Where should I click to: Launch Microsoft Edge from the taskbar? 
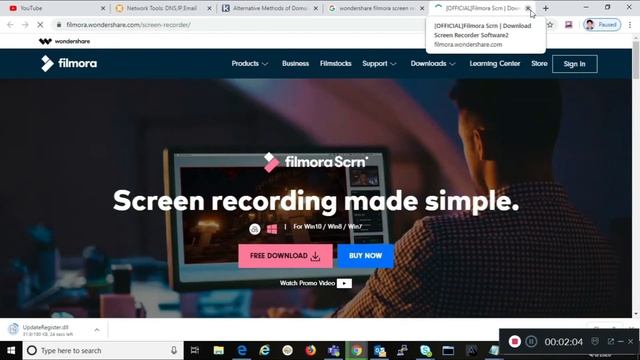click(242, 351)
